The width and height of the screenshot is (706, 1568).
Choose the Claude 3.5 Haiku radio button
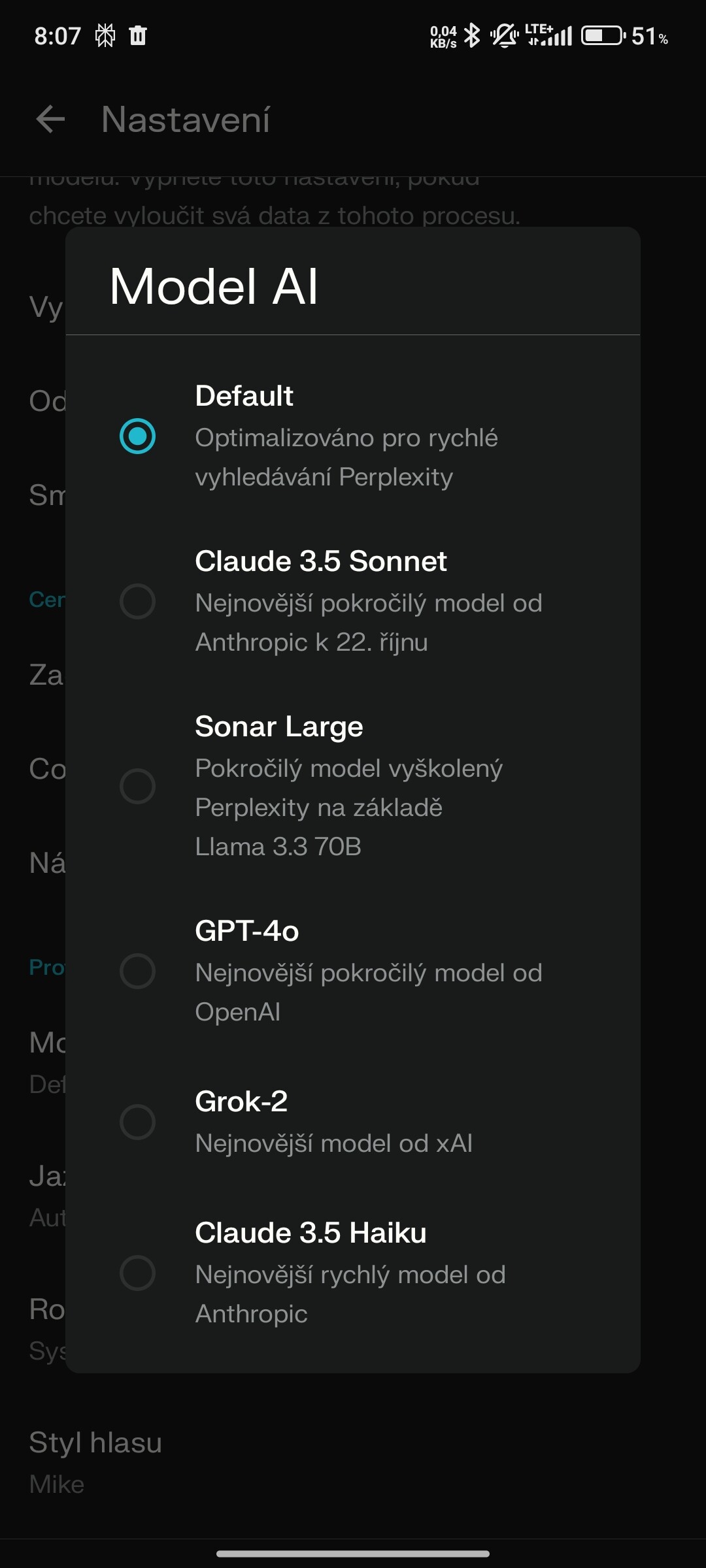click(x=137, y=1273)
